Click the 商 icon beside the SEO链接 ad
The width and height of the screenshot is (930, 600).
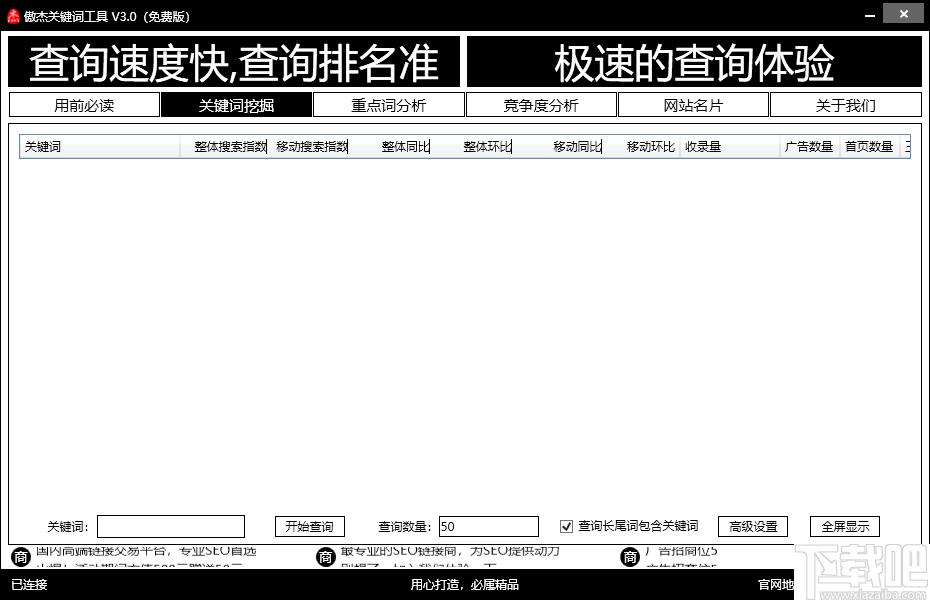point(326,557)
